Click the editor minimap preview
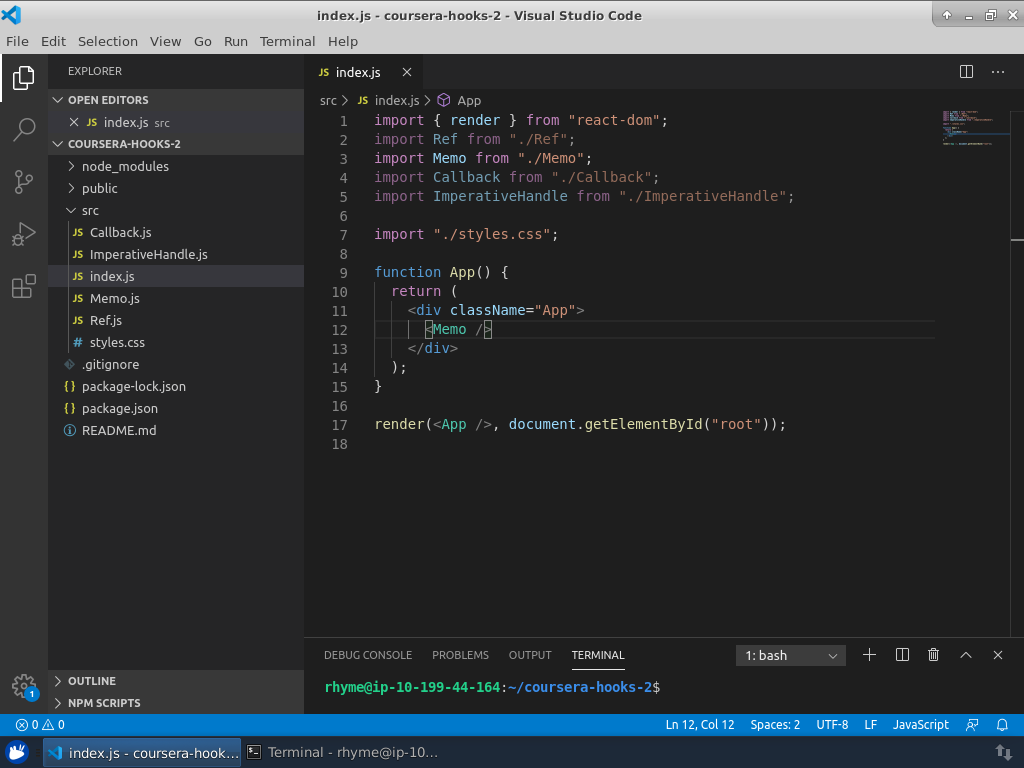1024x768 pixels. pyautogui.click(x=968, y=128)
